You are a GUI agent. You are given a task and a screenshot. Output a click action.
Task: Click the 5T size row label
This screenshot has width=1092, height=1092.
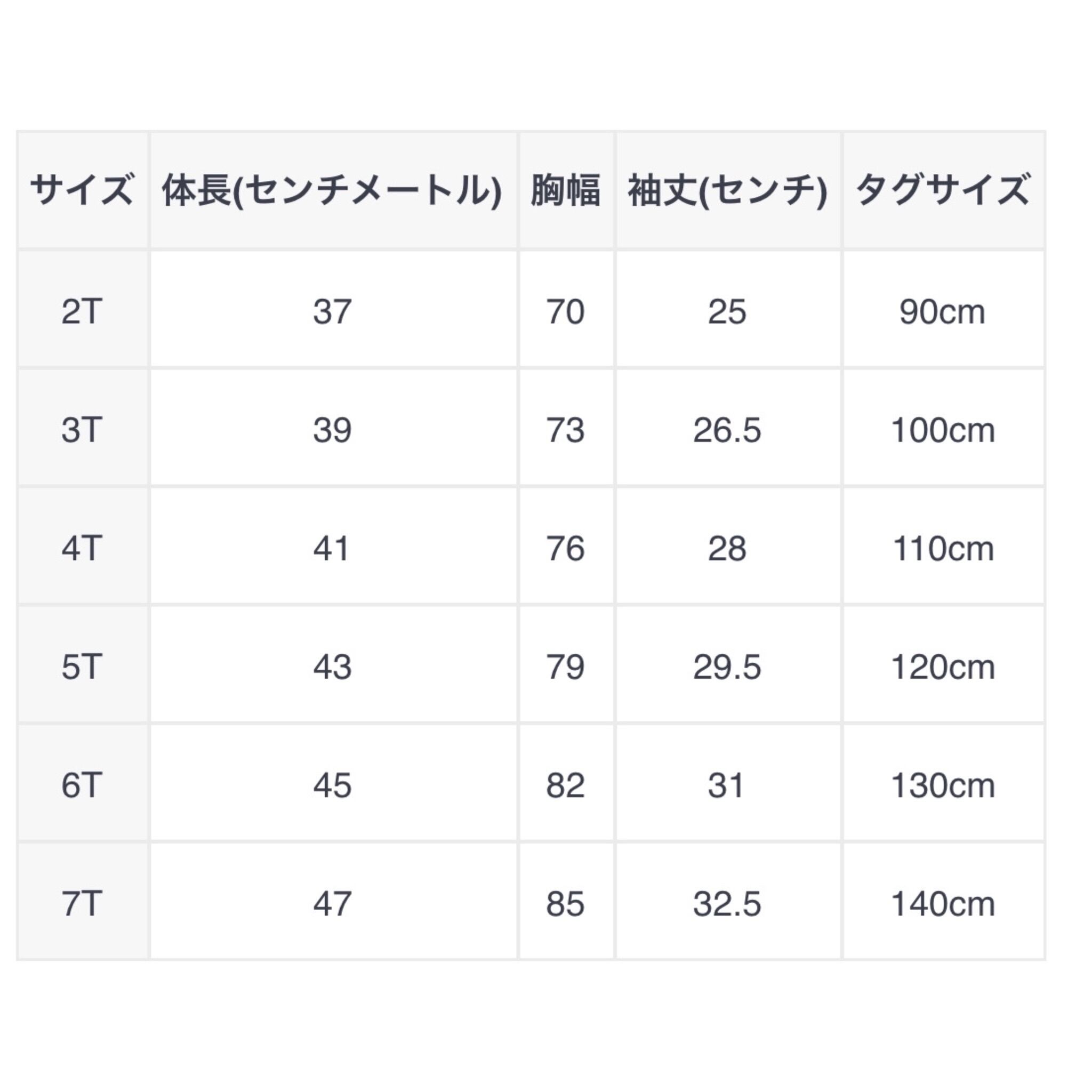coord(83,667)
